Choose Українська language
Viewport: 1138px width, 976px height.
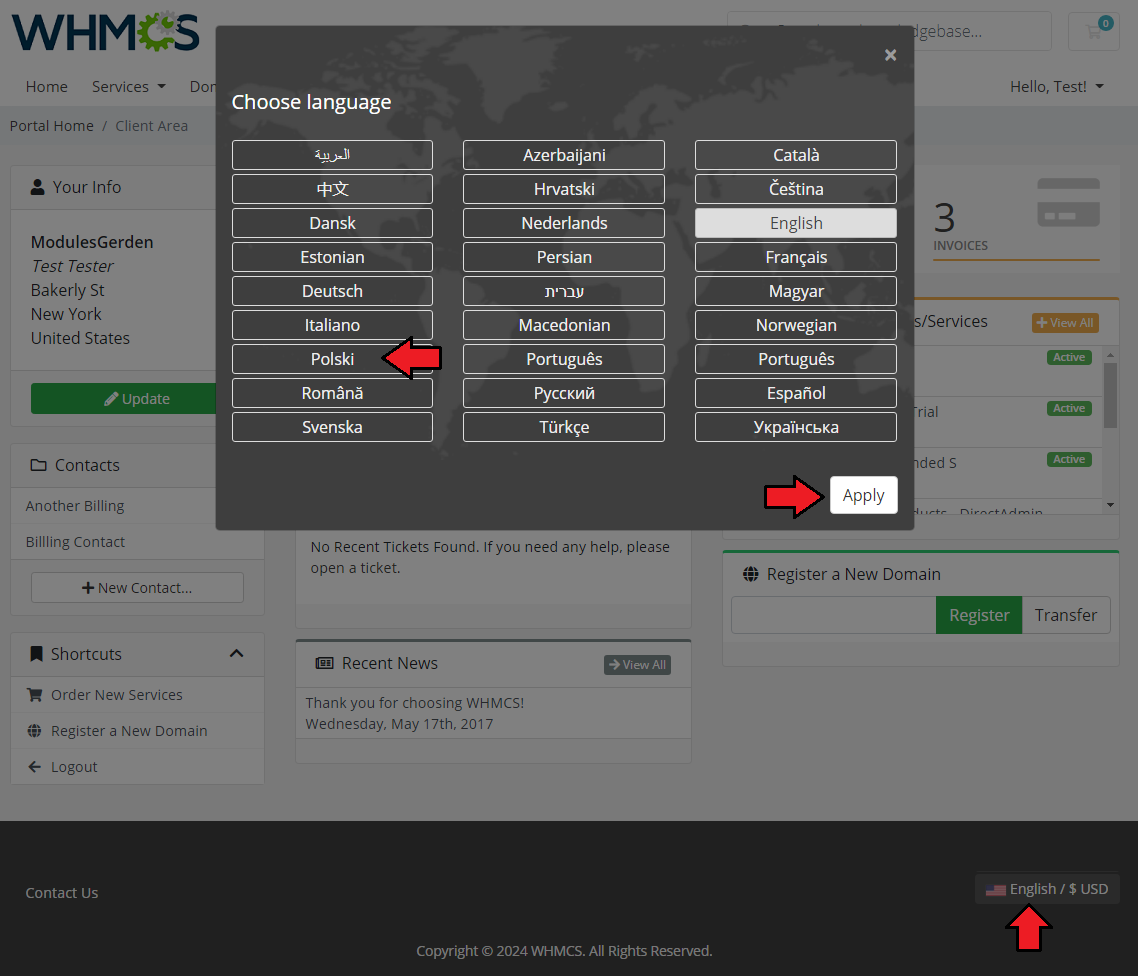point(796,427)
